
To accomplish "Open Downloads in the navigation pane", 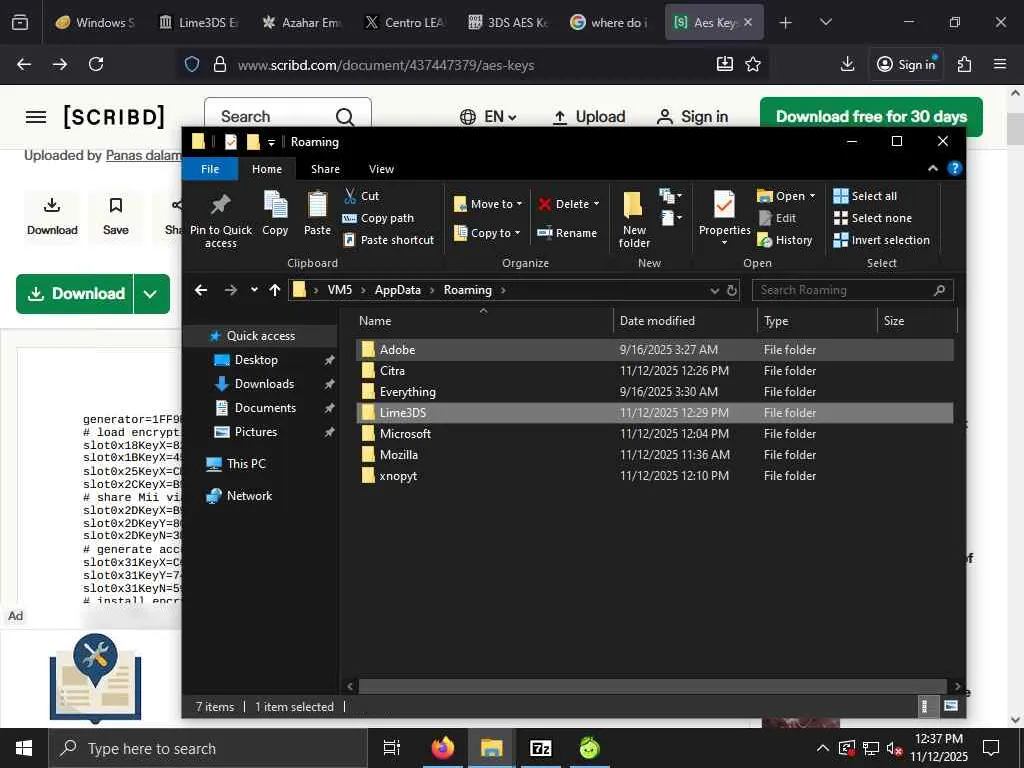I will (x=264, y=384).
